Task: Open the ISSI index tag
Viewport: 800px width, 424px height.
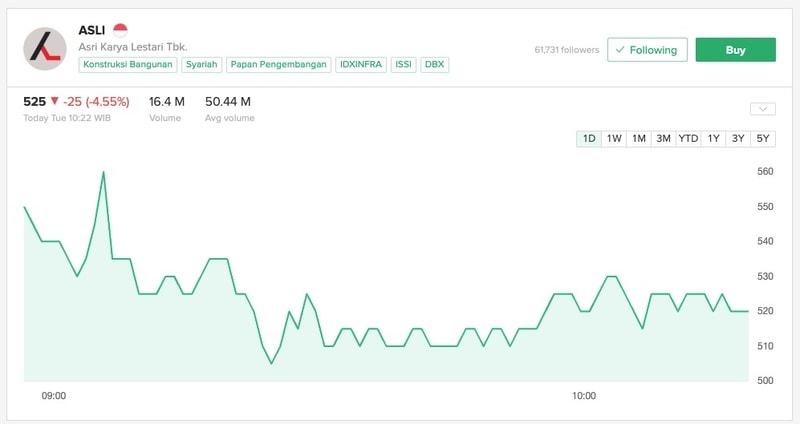Action: pos(404,64)
